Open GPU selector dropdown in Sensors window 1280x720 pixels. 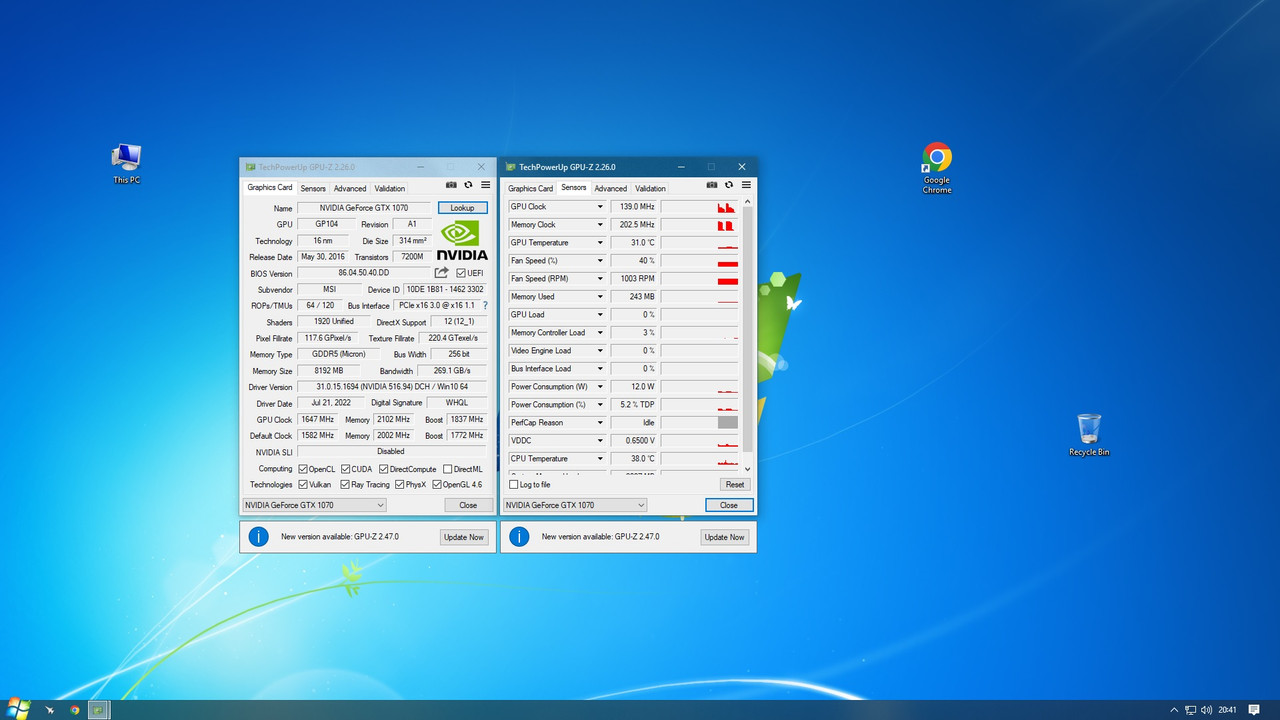575,505
